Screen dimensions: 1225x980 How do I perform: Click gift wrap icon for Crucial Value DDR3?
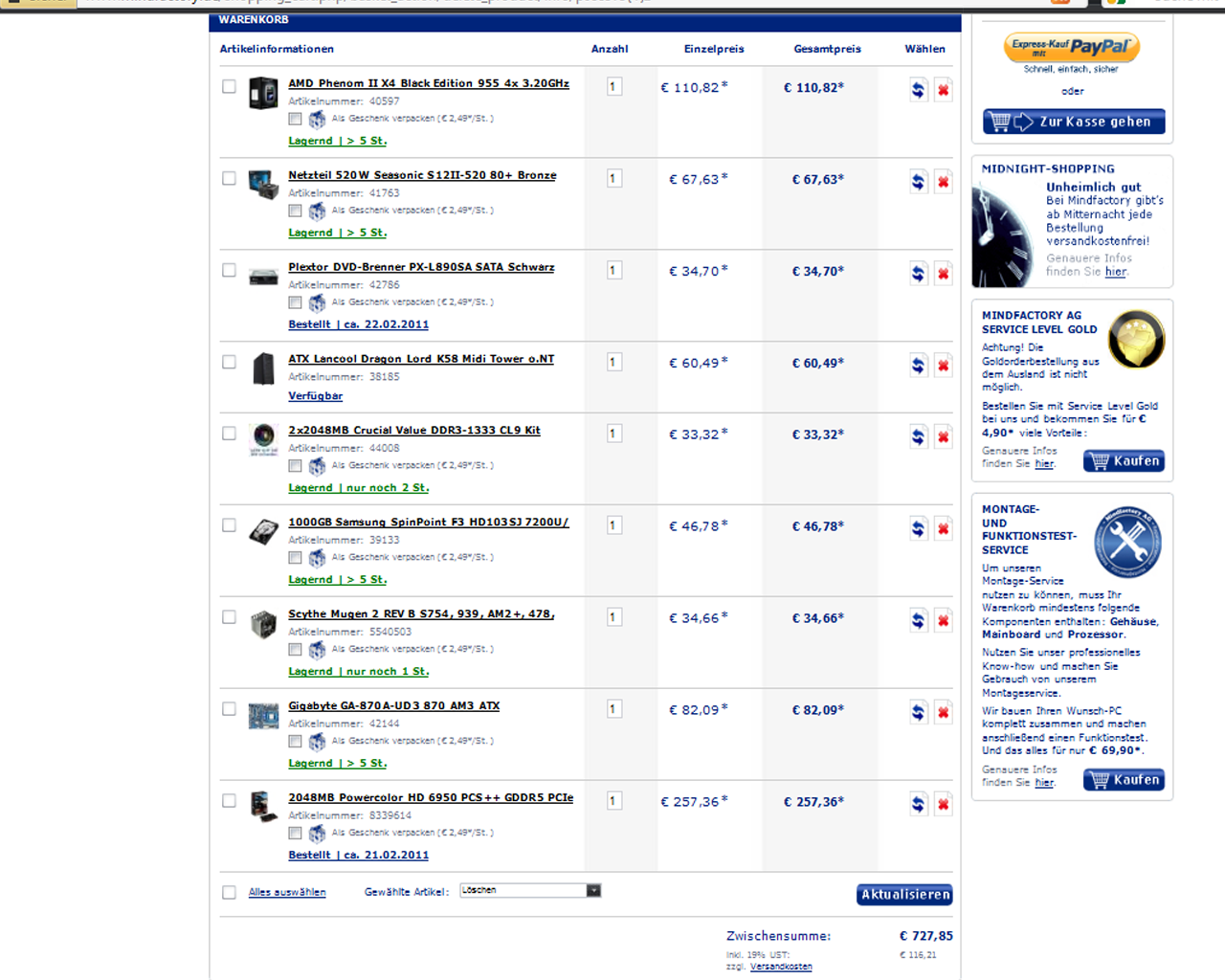click(x=317, y=466)
